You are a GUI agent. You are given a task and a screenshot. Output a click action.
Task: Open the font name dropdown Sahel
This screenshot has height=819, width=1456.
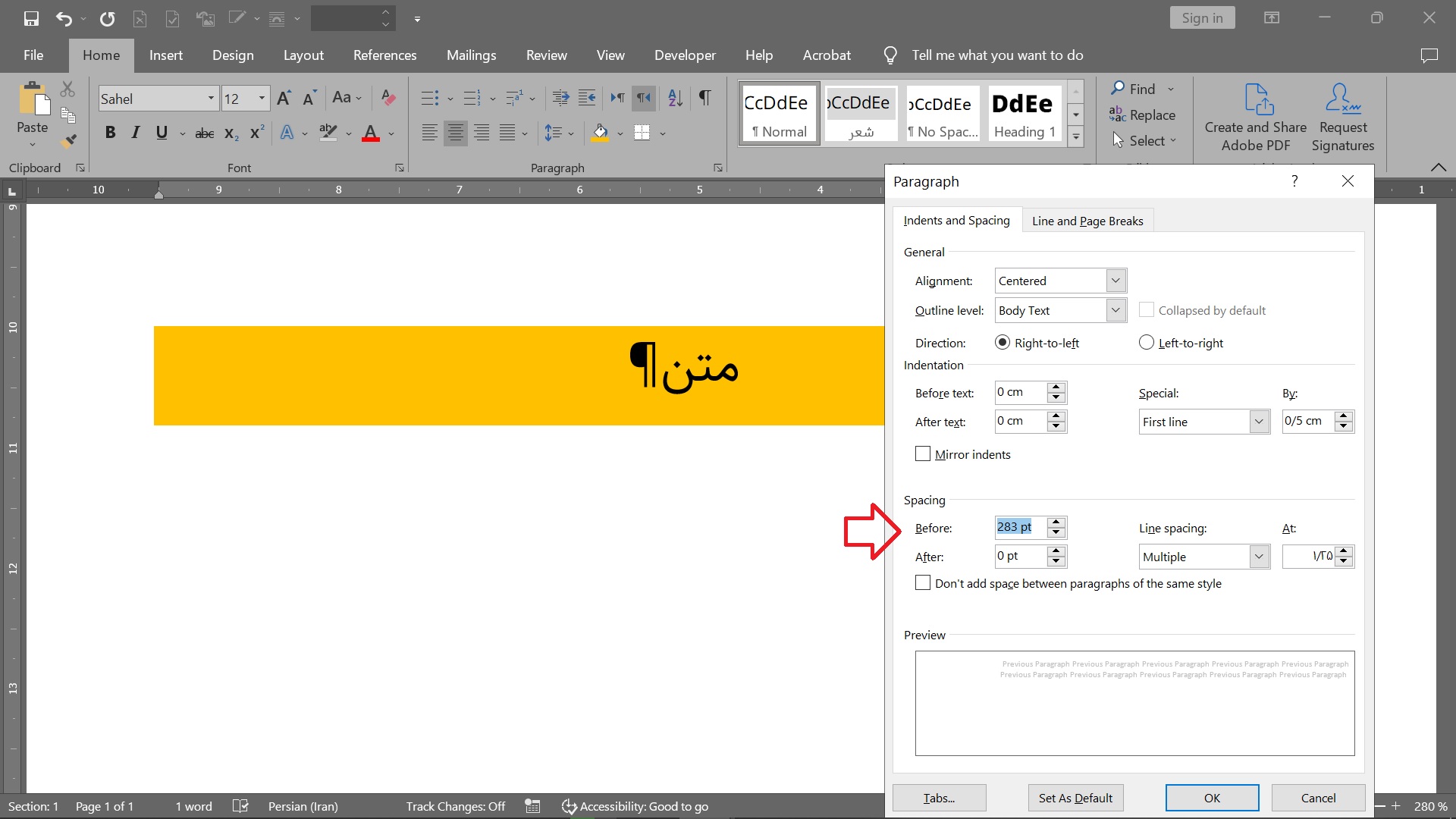click(211, 99)
